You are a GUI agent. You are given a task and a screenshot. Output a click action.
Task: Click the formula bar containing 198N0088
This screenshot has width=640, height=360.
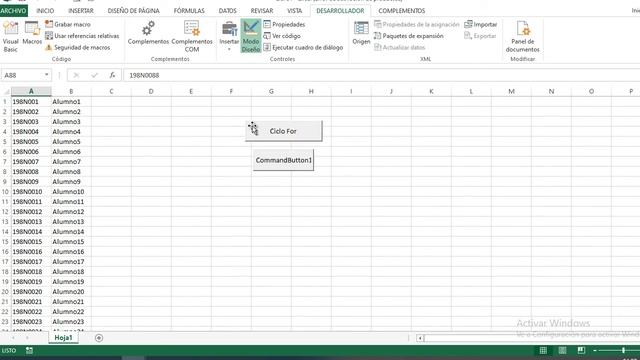coord(382,75)
